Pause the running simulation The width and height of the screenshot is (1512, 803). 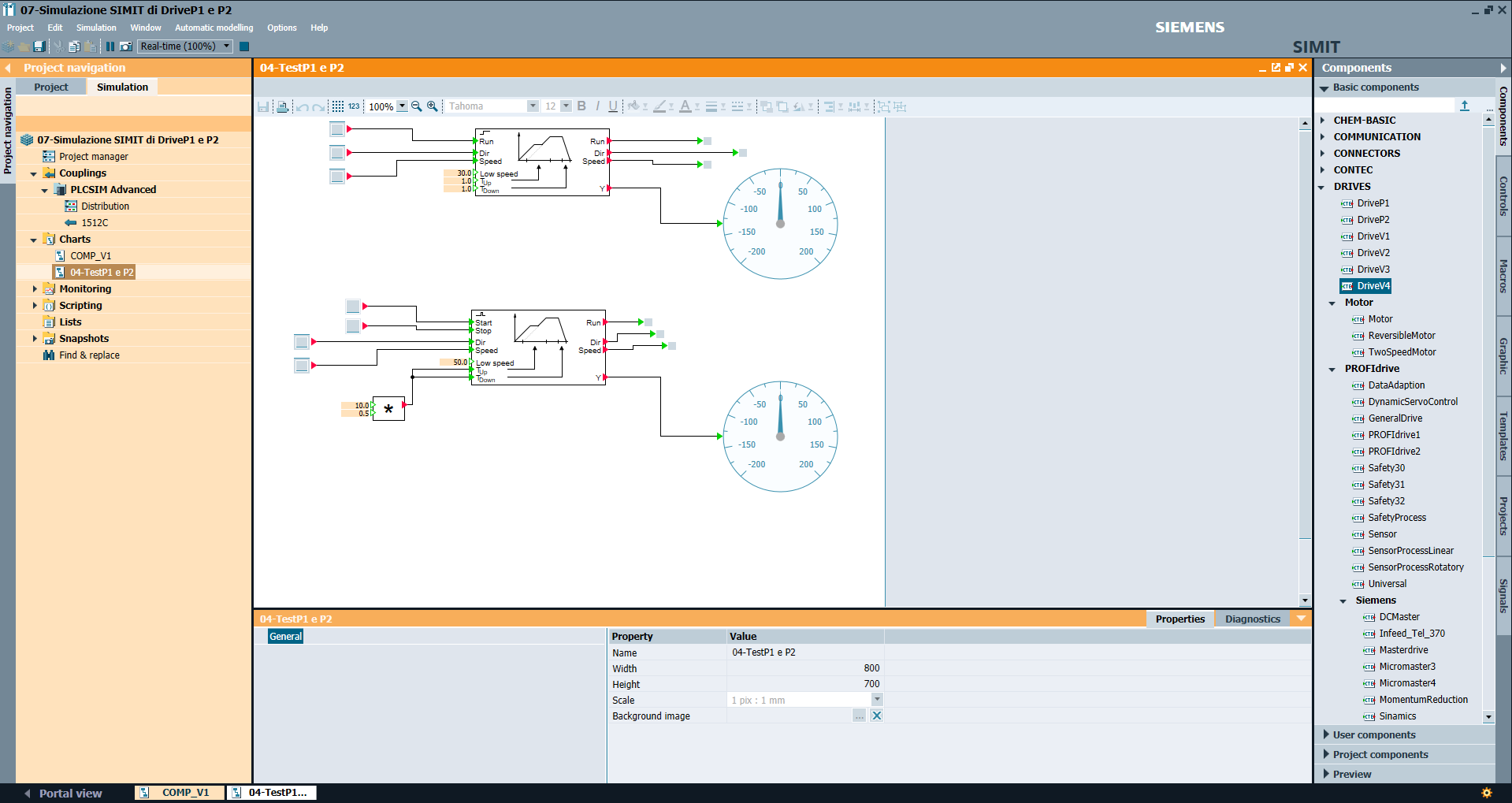pyautogui.click(x=110, y=46)
